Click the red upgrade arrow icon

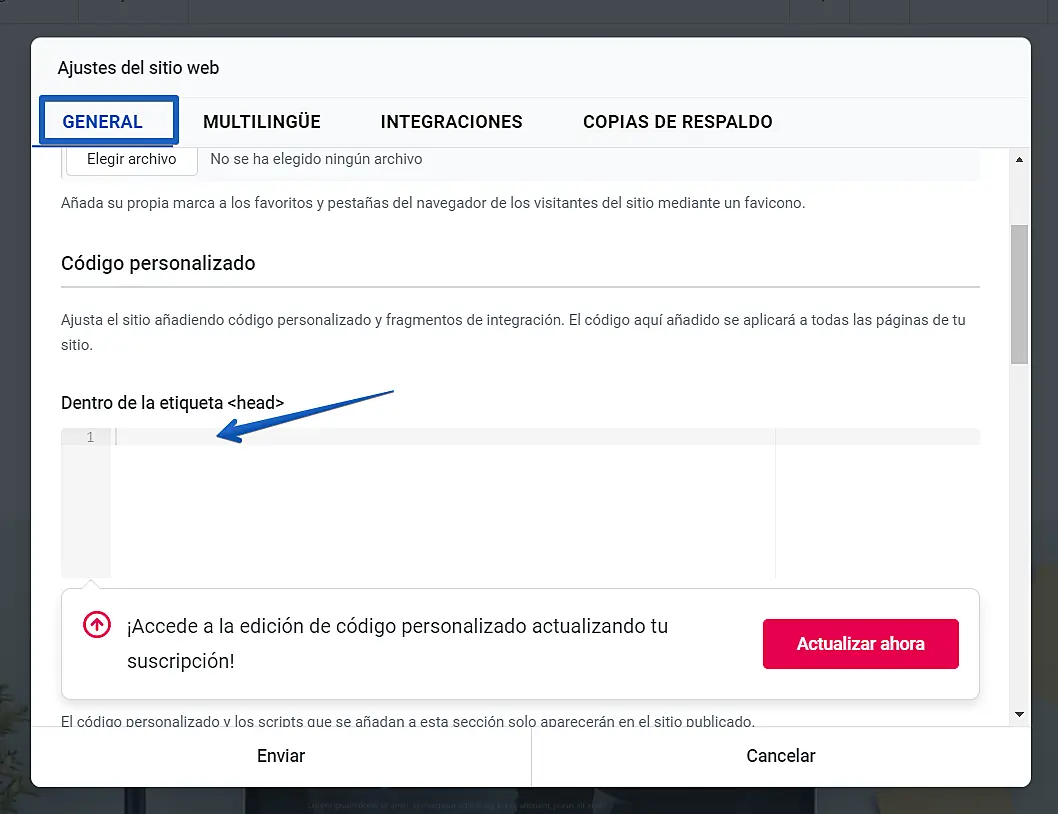(96, 625)
